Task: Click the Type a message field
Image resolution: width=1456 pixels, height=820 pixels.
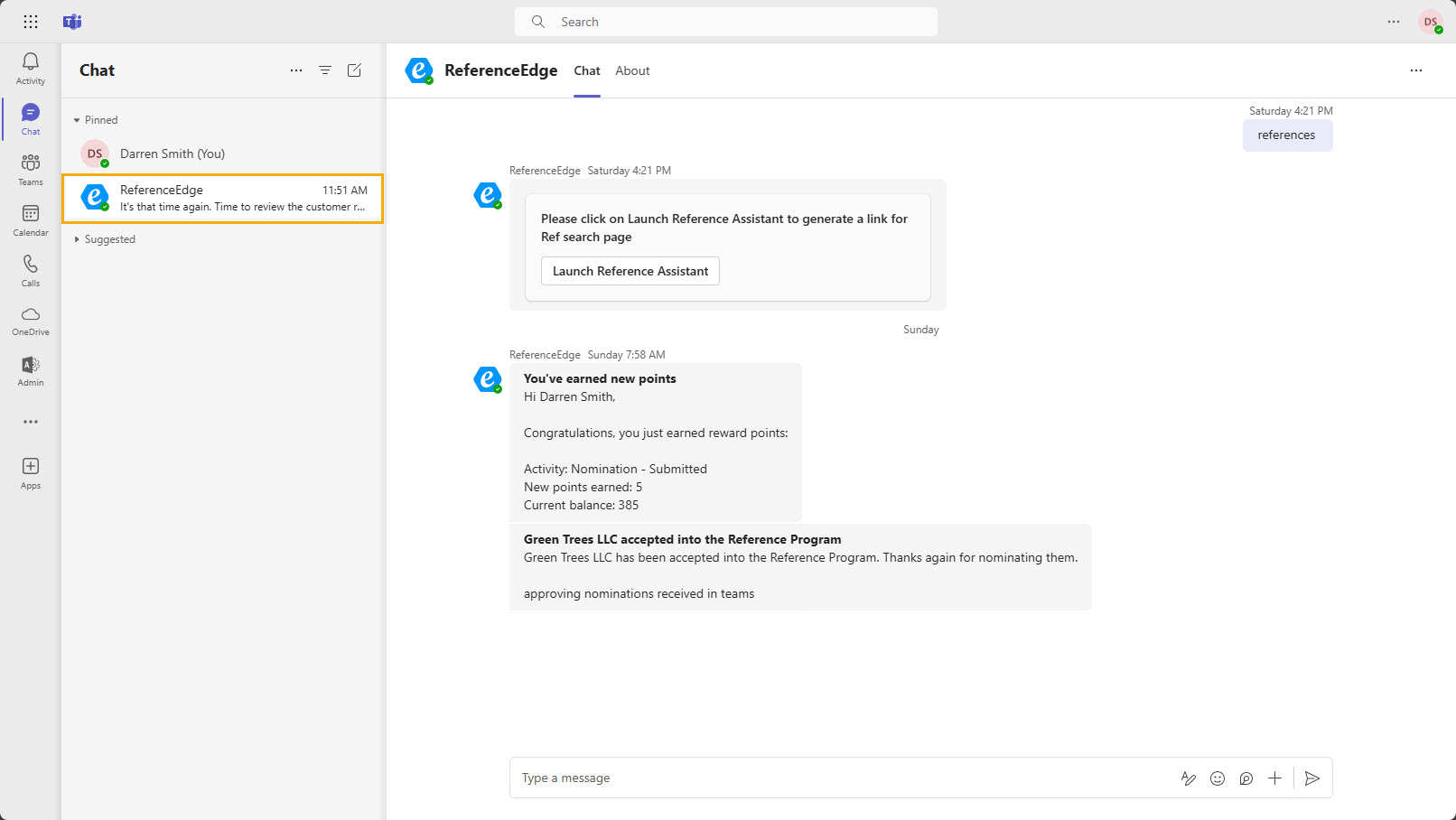Action: 840,778
